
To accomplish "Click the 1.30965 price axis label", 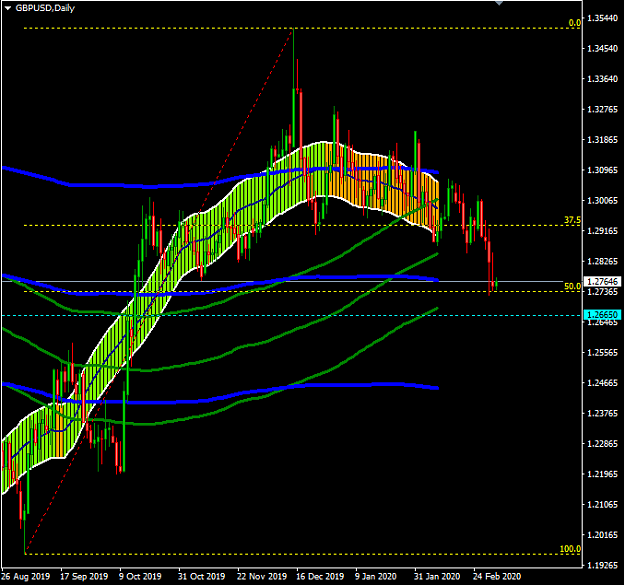I will pos(603,170).
